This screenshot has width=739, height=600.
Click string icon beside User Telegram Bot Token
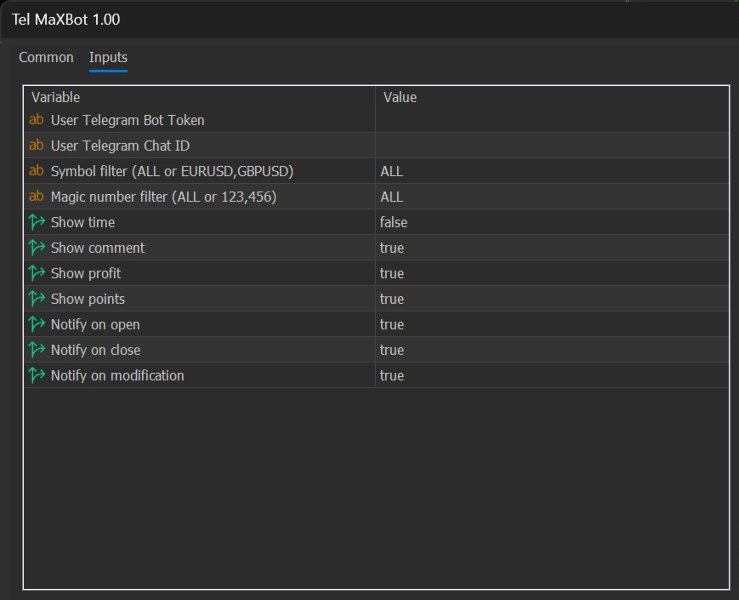pyautogui.click(x=36, y=120)
